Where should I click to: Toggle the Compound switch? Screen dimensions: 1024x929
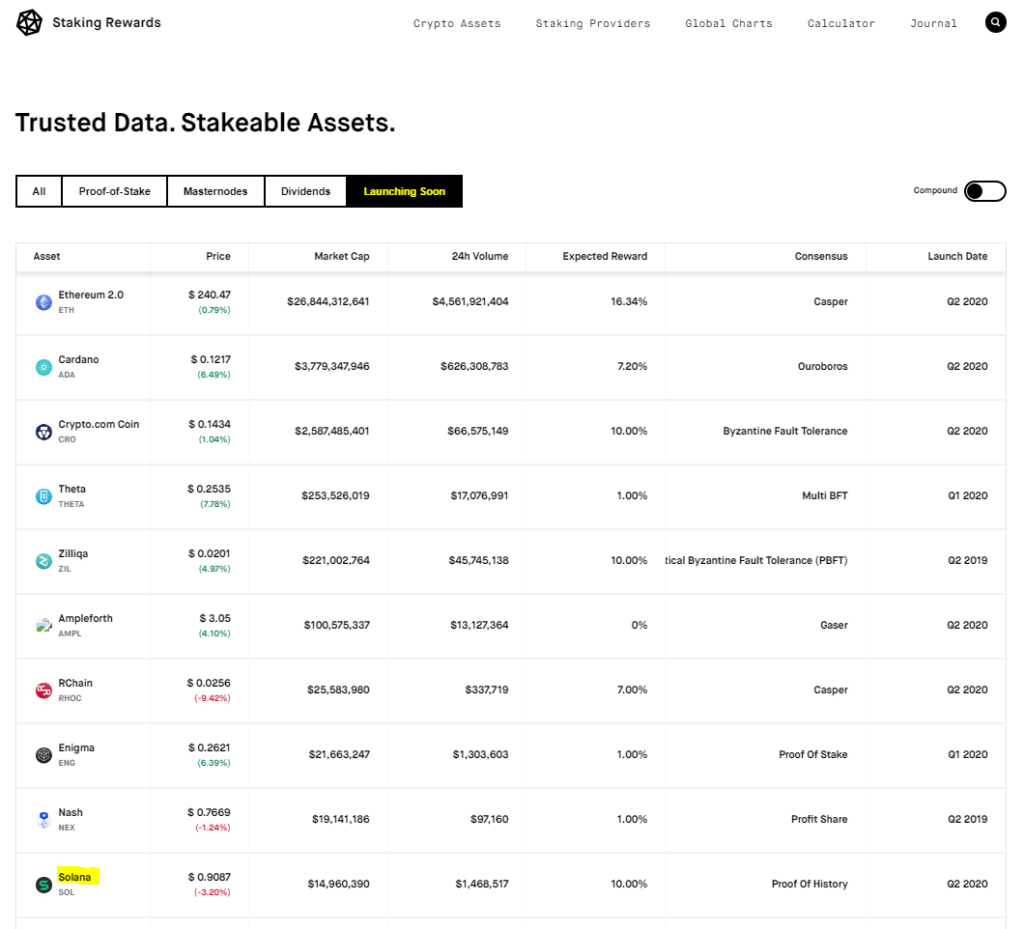point(985,191)
